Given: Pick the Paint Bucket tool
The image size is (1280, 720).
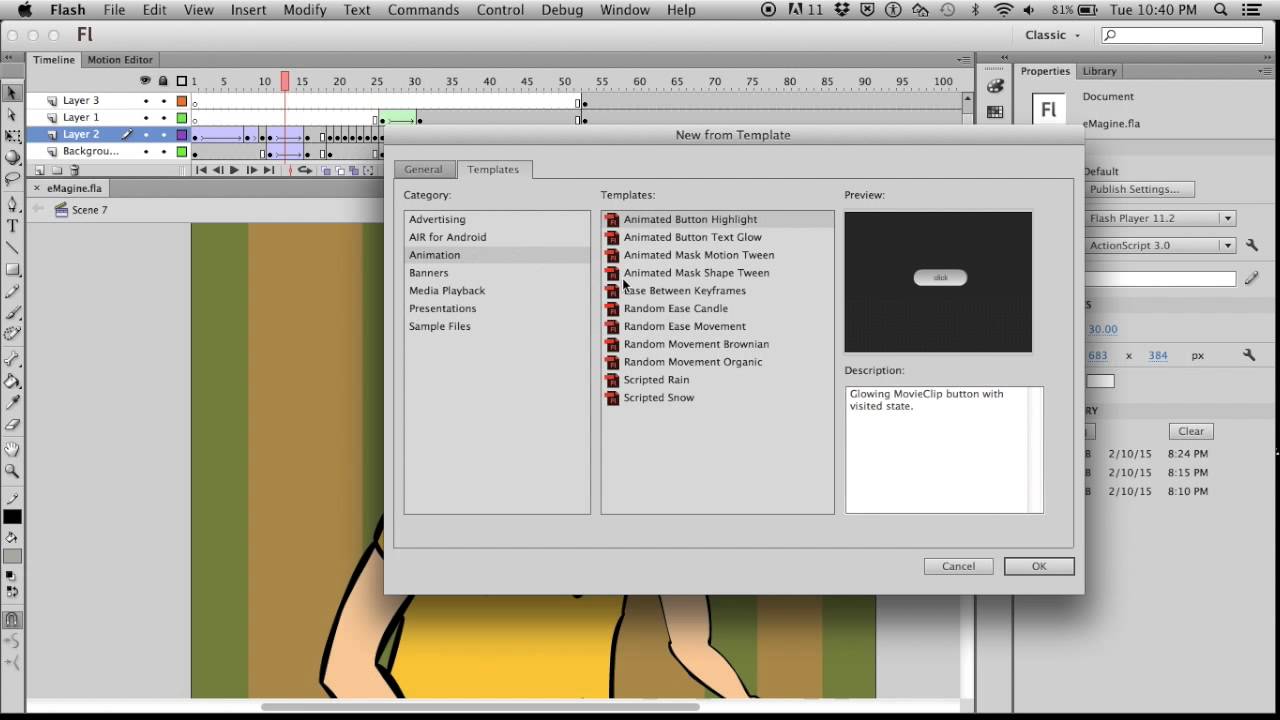Looking at the screenshot, I should point(12,381).
